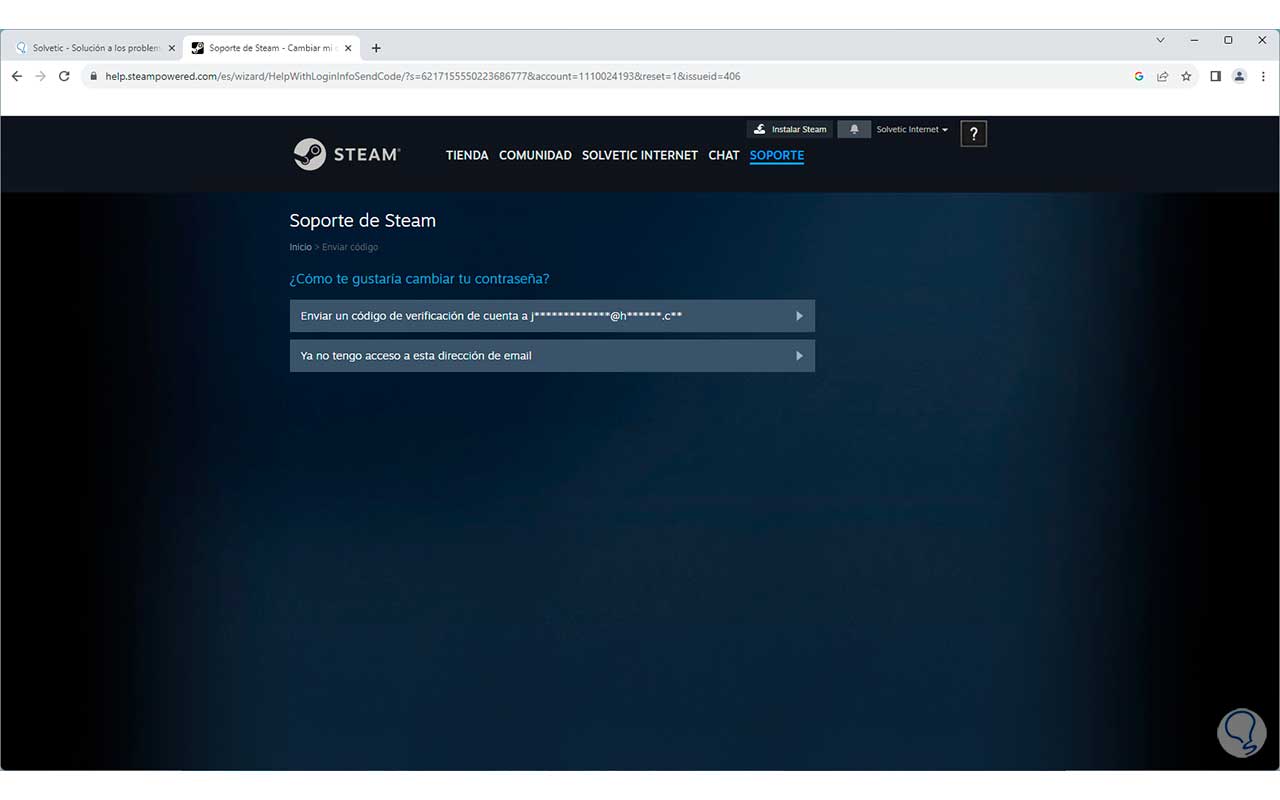Image resolution: width=1280 pixels, height=800 pixels.
Task: Open the Google icon in the address bar
Action: (x=1139, y=76)
